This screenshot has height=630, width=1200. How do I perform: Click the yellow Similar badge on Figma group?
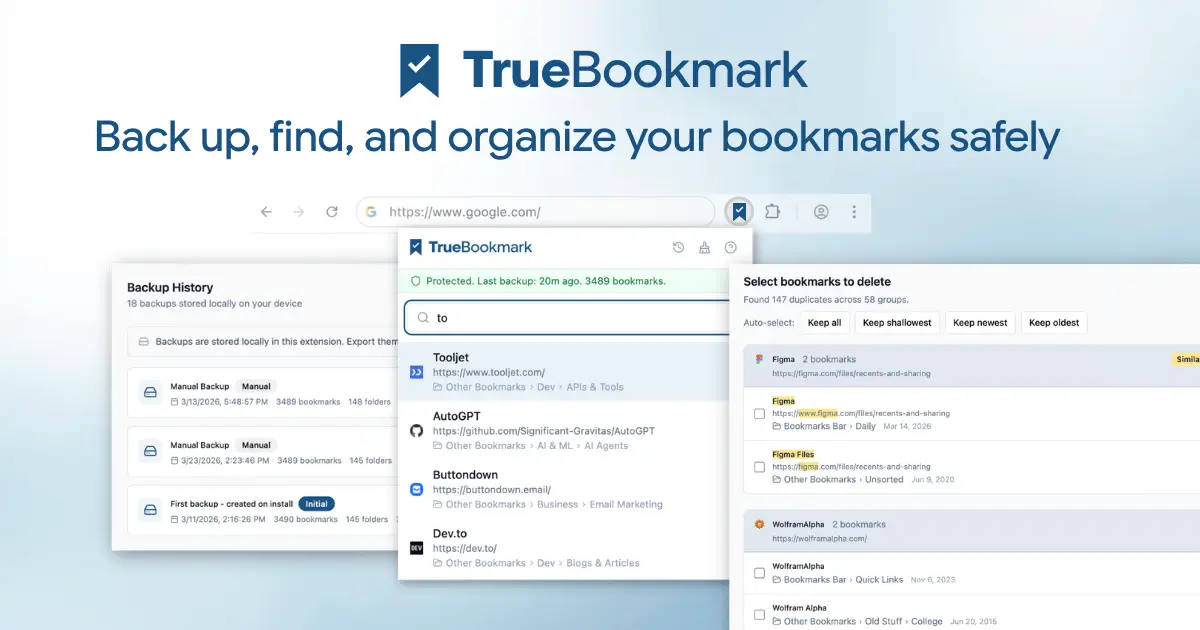point(1186,359)
